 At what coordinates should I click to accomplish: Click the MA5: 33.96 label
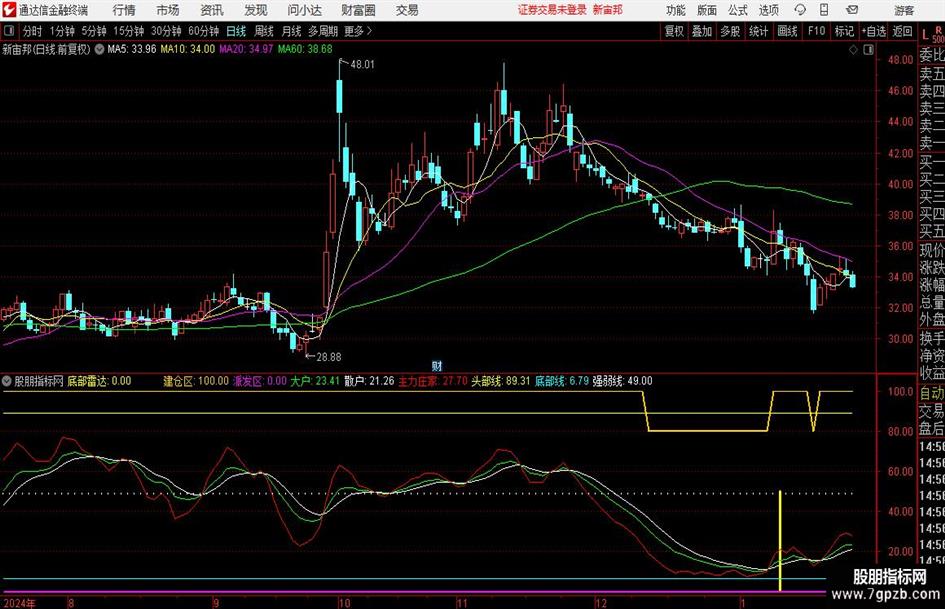(x=131, y=49)
